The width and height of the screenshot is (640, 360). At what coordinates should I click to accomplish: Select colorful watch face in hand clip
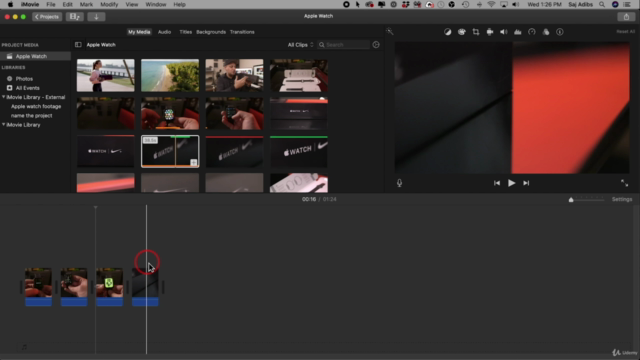[x=170, y=113]
